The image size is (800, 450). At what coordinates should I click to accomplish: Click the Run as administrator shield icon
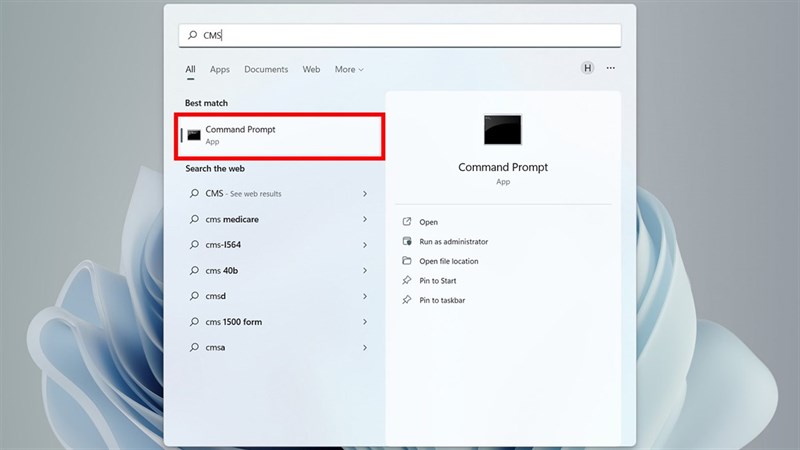[406, 242]
